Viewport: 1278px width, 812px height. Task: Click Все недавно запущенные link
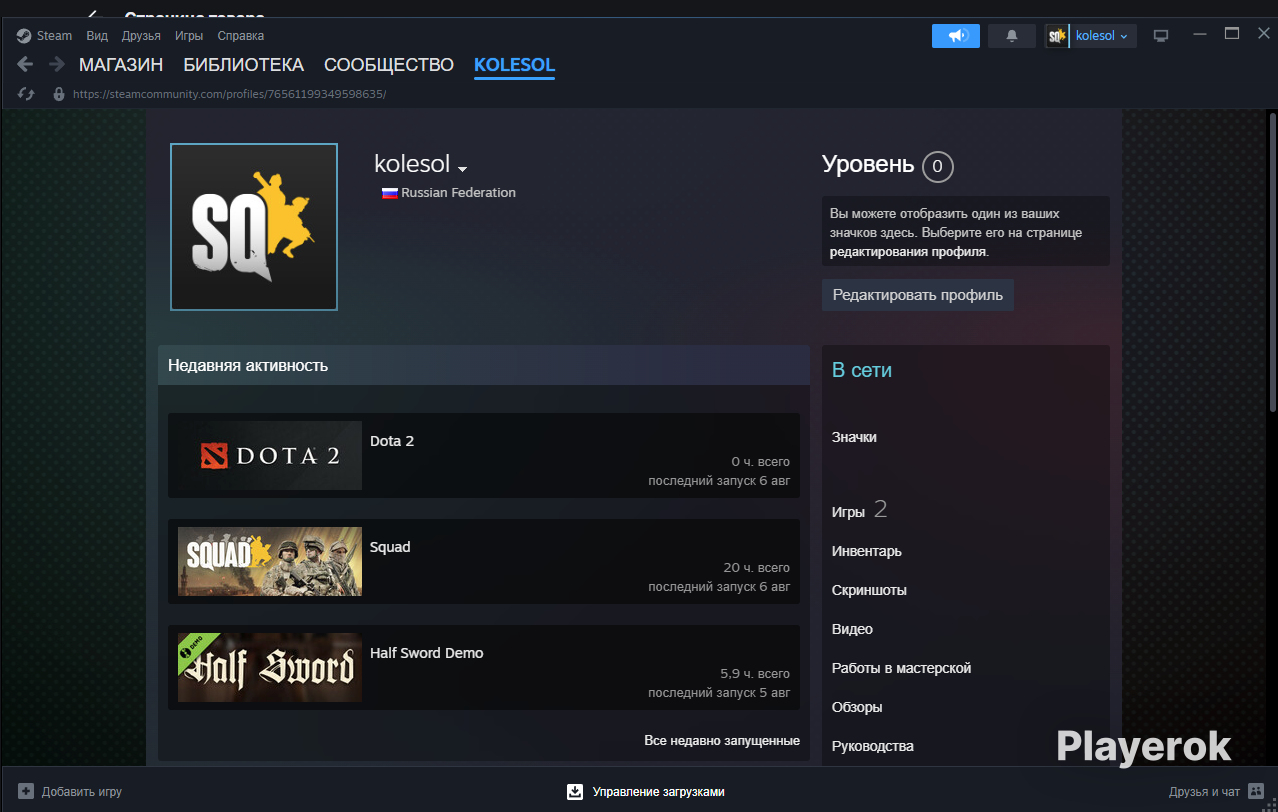722,741
